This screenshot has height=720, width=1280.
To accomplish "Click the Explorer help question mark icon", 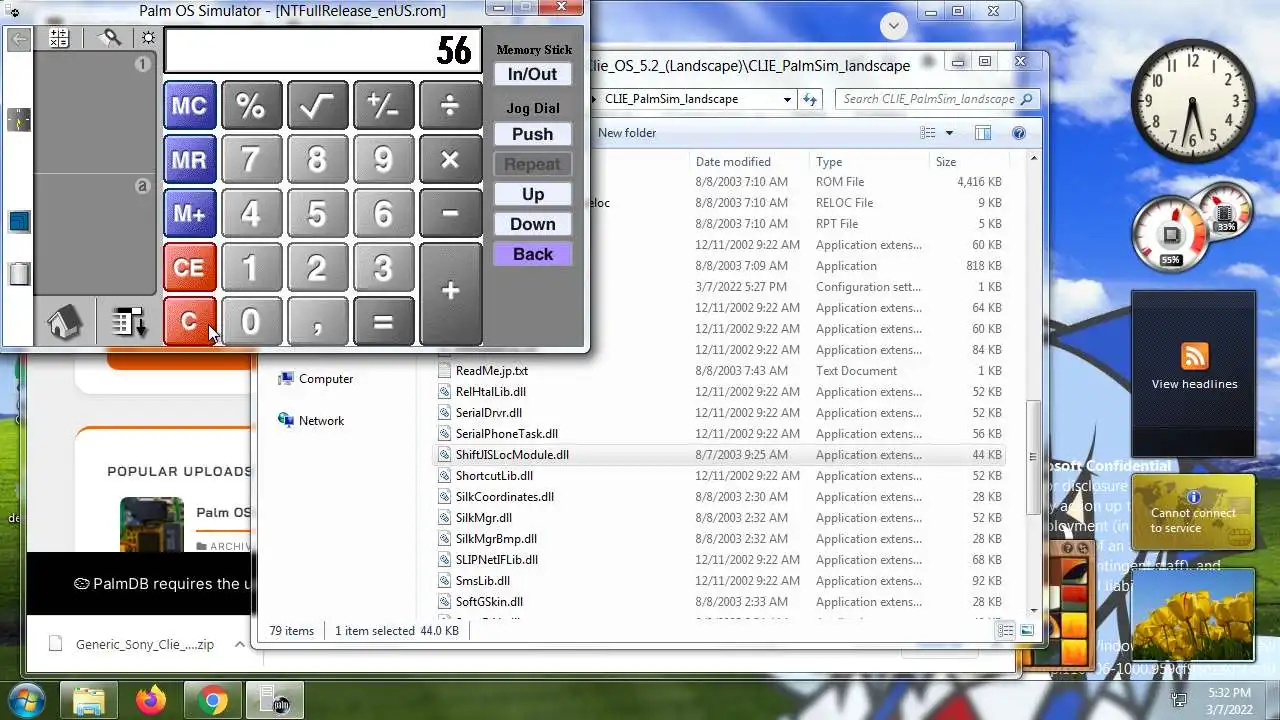I will click(x=1019, y=133).
